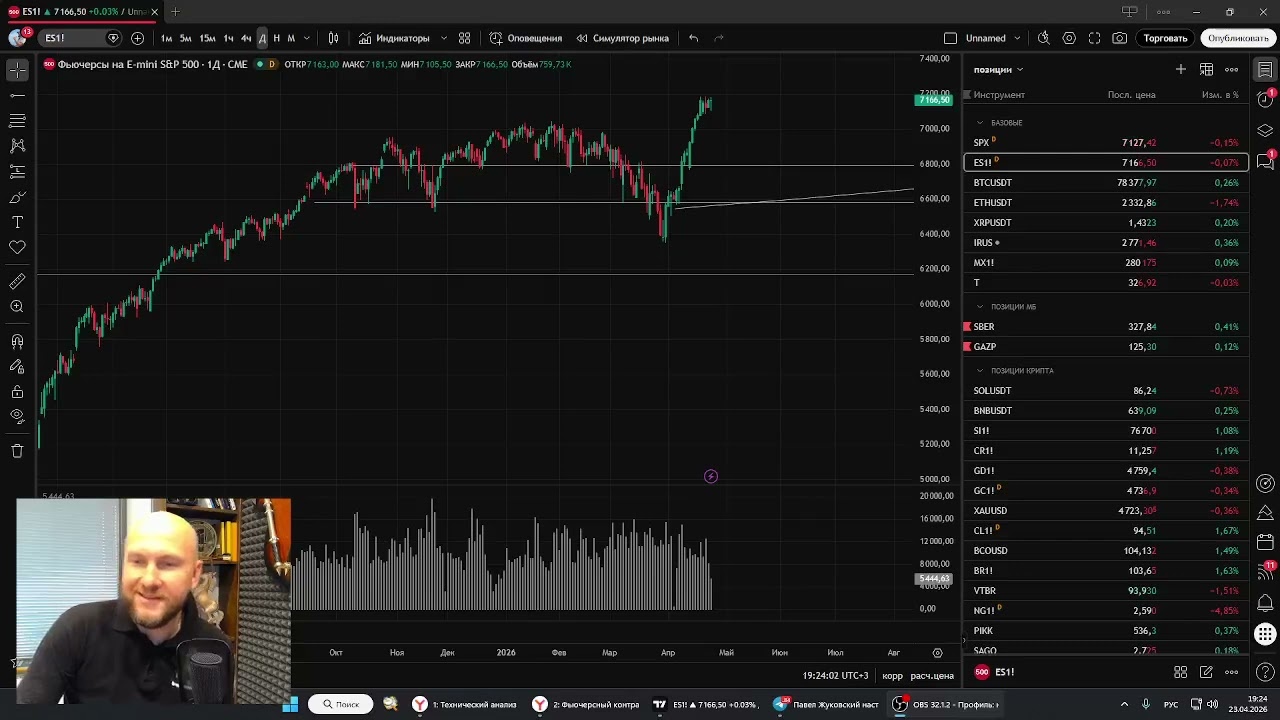Collapse the БАЗОВЫЕ watchlist section
Screen dimensions: 1280x720
[x=981, y=122]
